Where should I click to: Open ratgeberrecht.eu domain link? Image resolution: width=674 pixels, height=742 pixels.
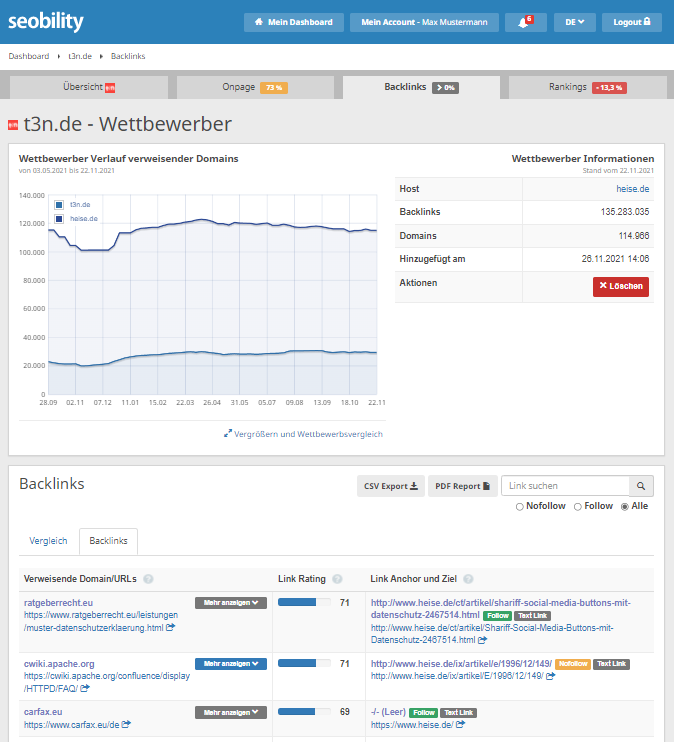[x=58, y=603]
